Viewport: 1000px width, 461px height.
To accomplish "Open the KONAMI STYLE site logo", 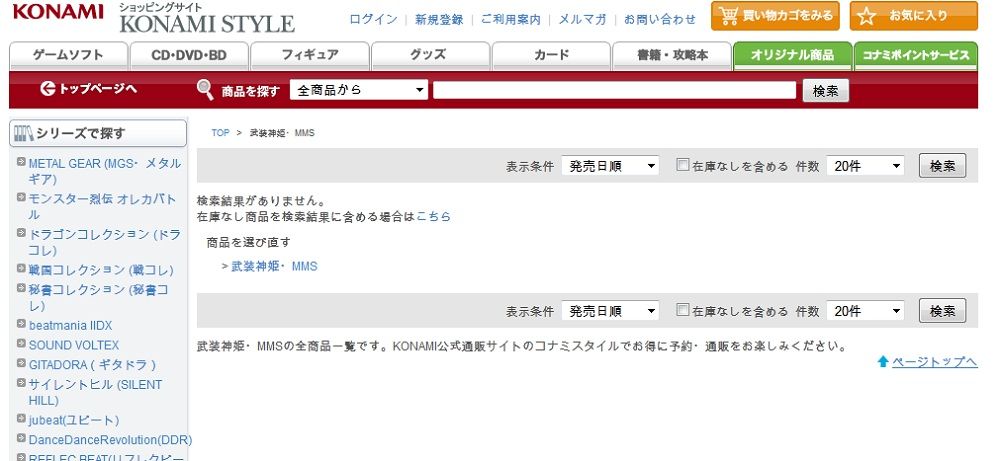I will (x=207, y=18).
